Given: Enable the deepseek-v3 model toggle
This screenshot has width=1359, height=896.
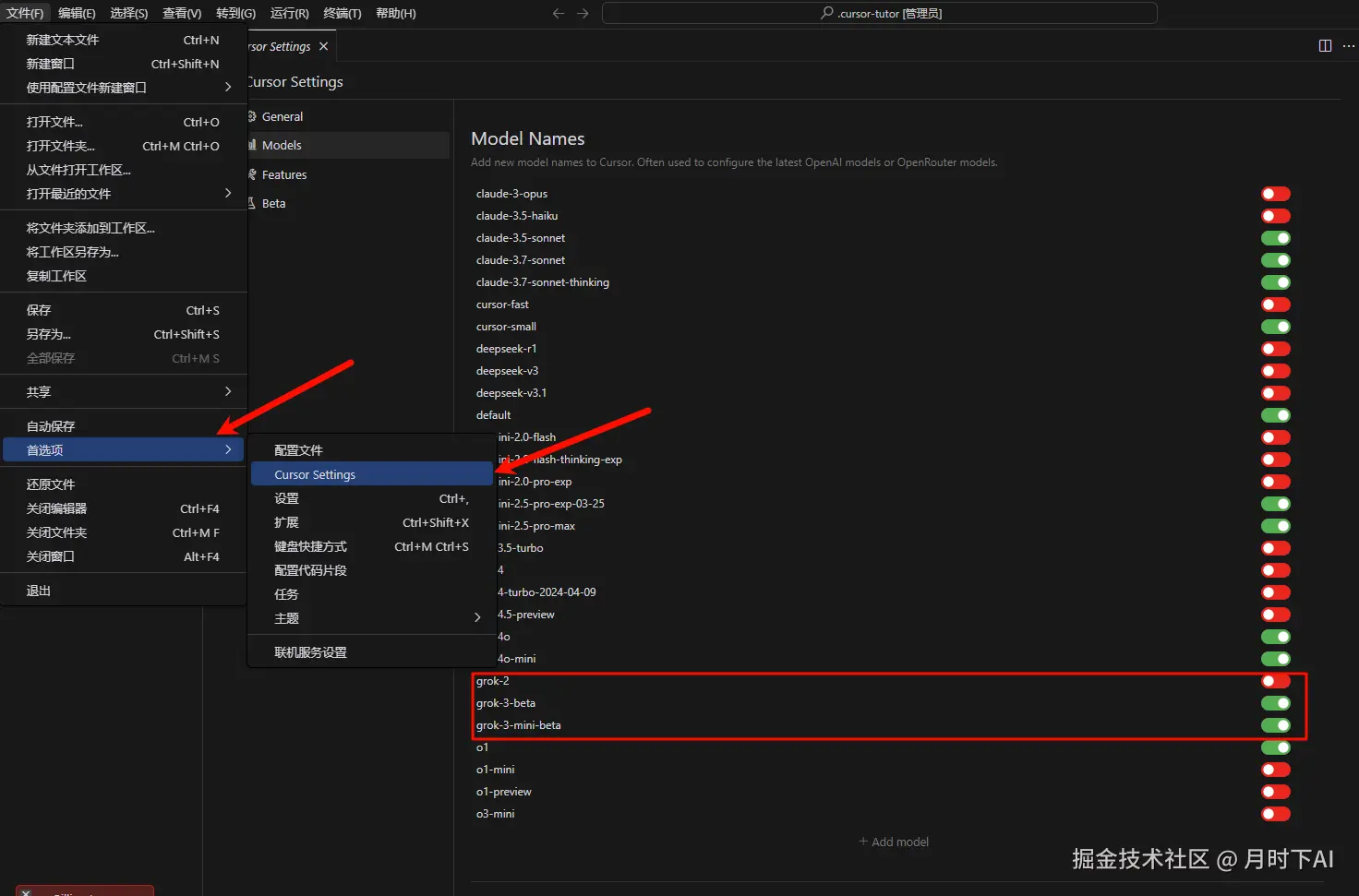Looking at the screenshot, I should click(1276, 371).
